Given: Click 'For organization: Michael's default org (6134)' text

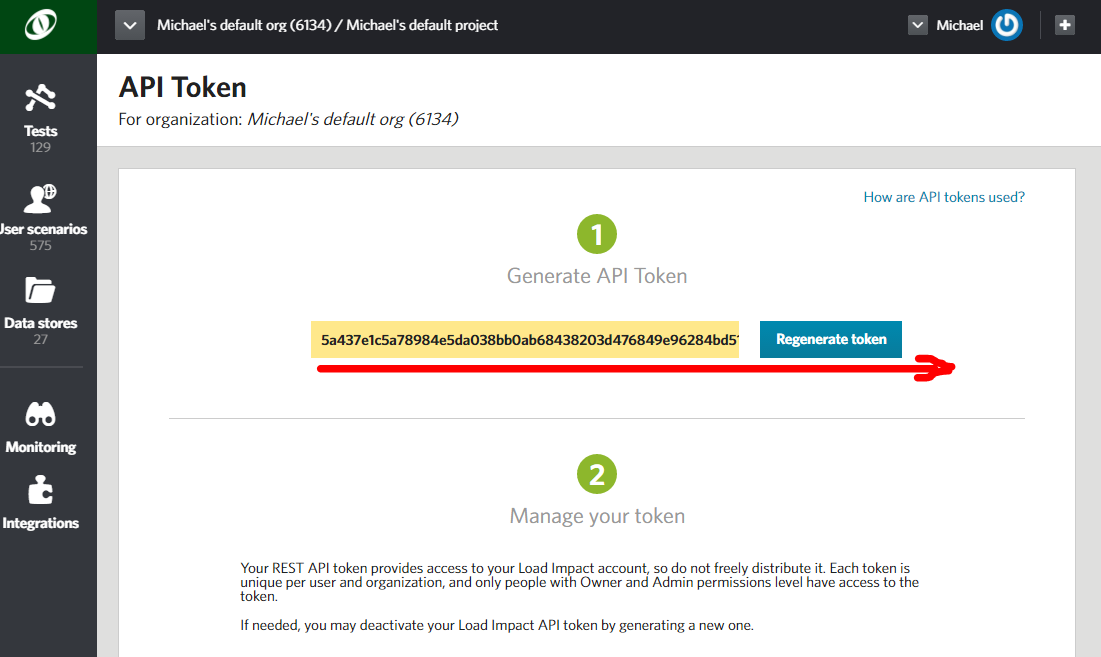Looking at the screenshot, I should point(289,119).
